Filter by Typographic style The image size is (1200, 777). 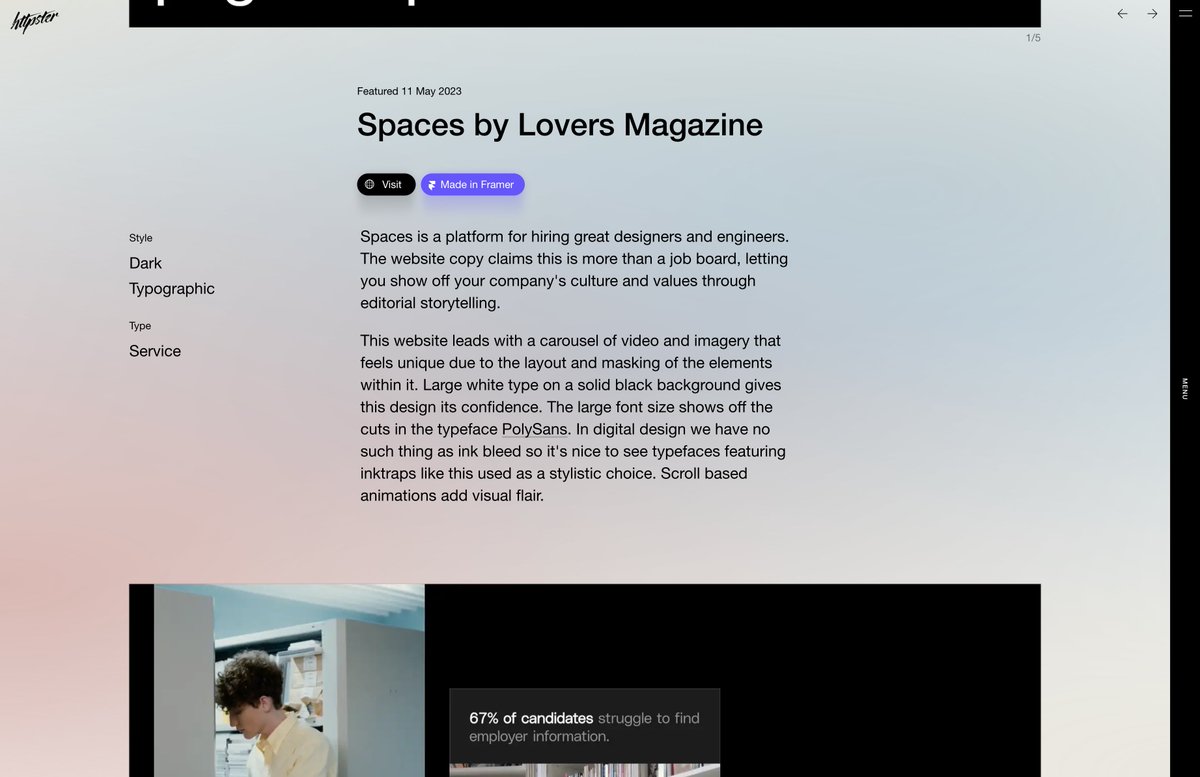pyautogui.click(x=172, y=289)
